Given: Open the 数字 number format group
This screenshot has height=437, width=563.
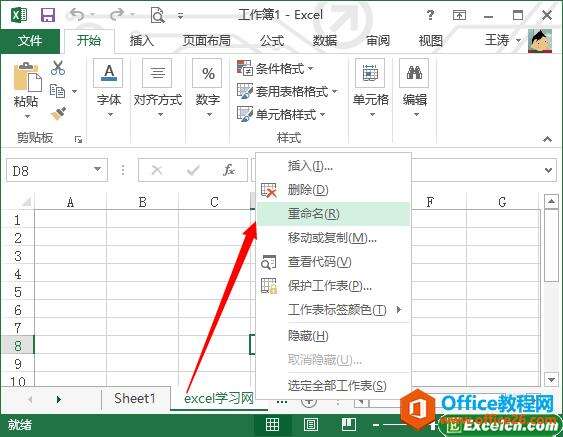Looking at the screenshot, I should click(x=208, y=89).
